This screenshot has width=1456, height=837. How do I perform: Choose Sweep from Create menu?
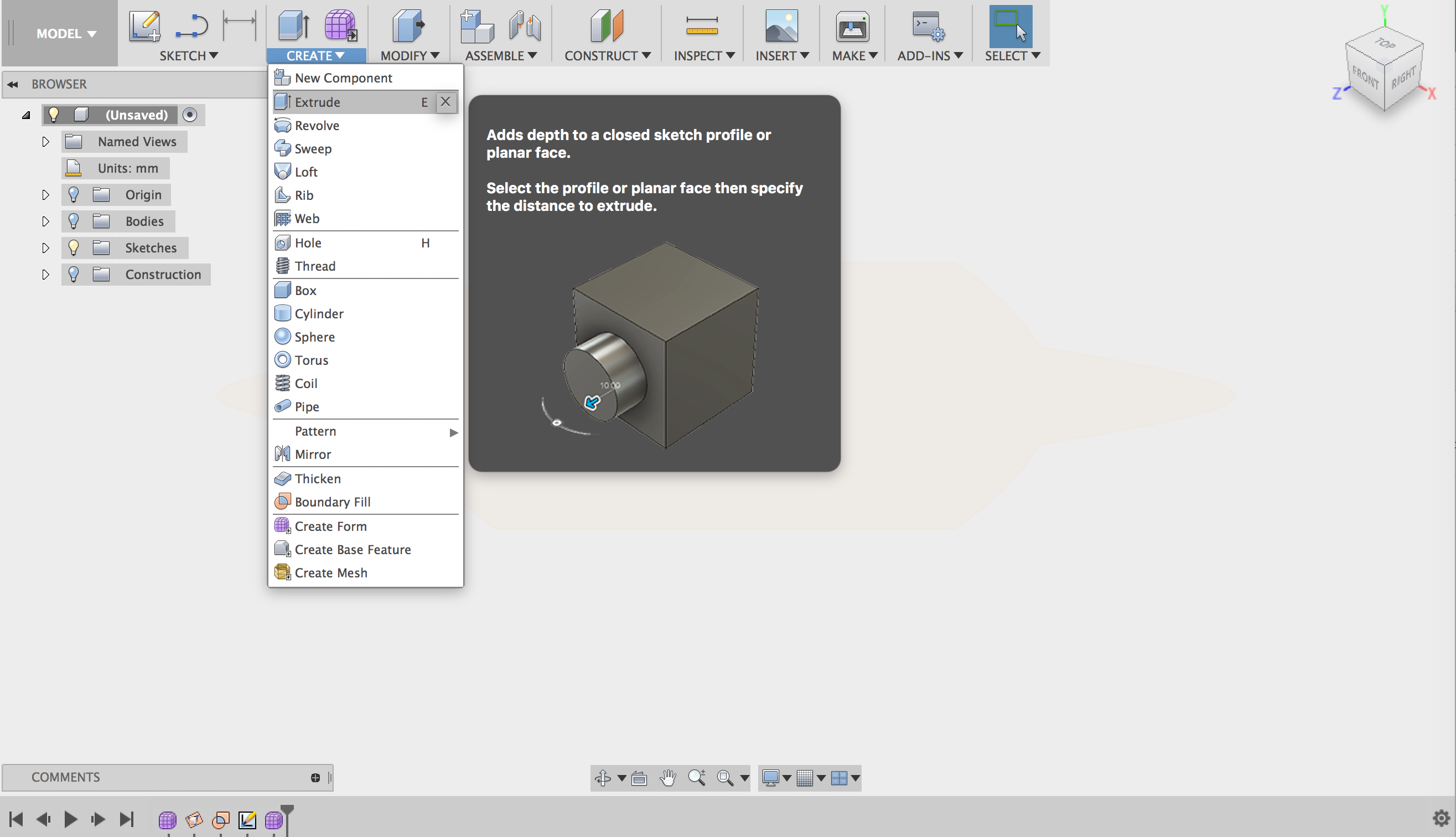pyautogui.click(x=365, y=149)
